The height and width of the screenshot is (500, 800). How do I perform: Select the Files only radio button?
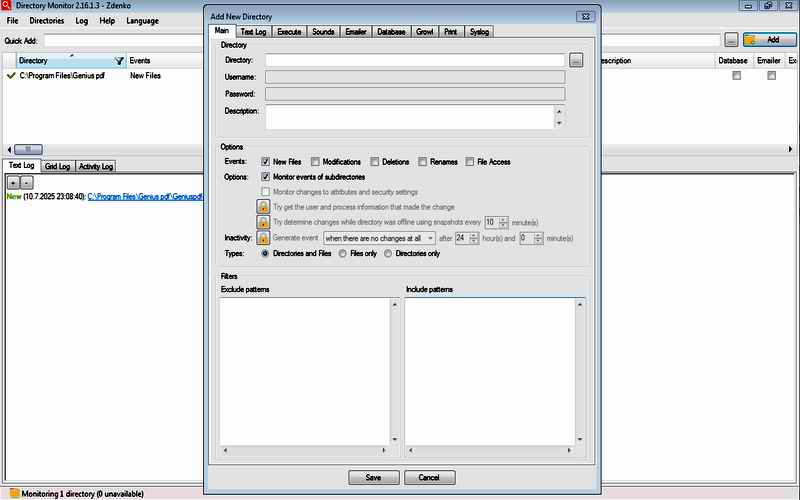pos(343,254)
